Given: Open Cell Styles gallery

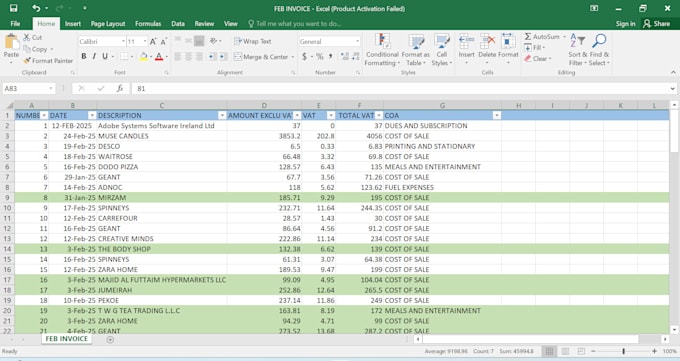Looking at the screenshot, I should [441, 50].
